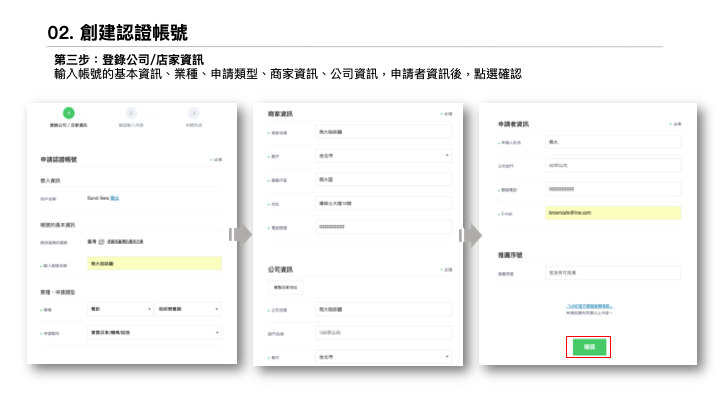This screenshot has height=405, width=720.
Task: Click the step 3 circle in progress bar
Action: pyautogui.click(x=193, y=114)
